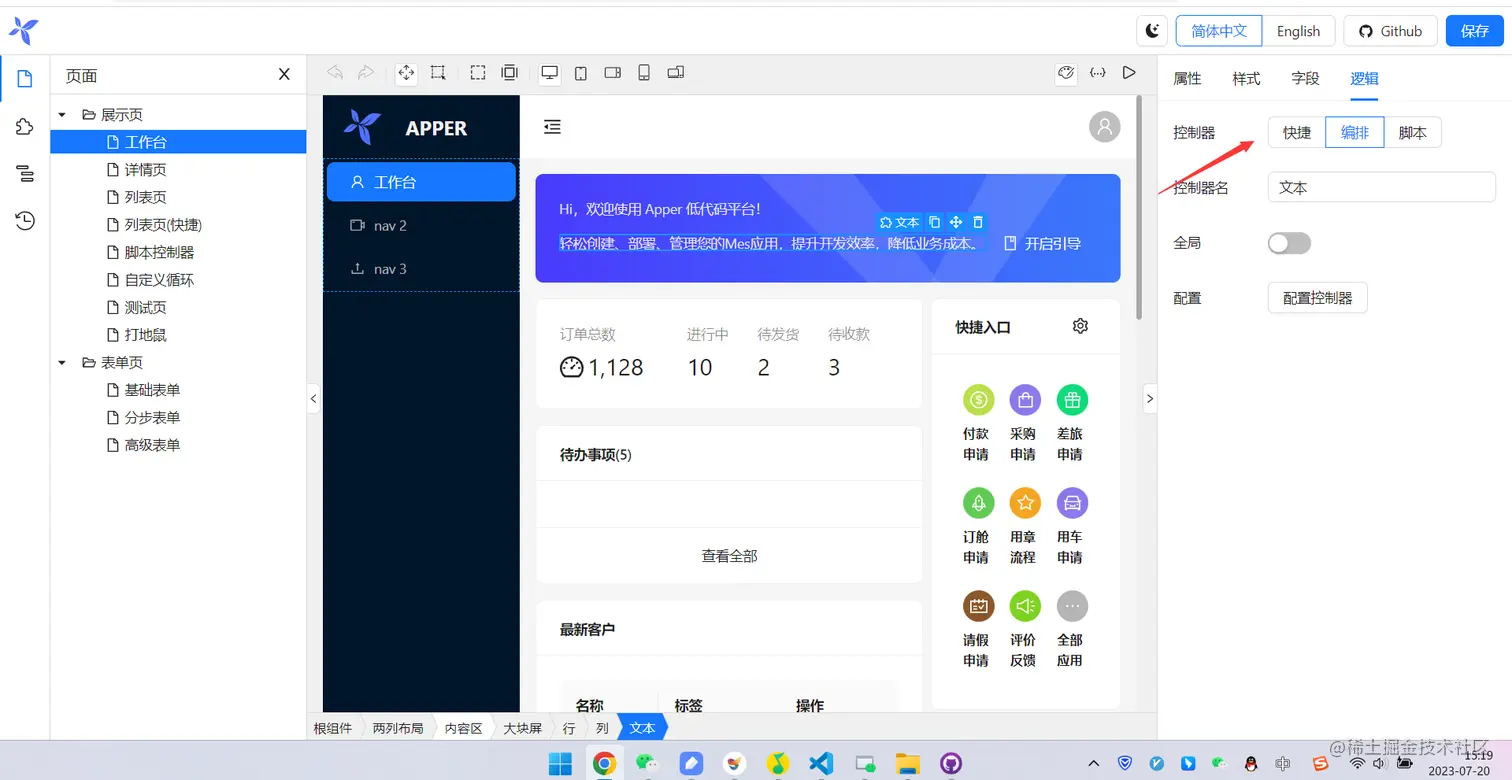
Task: Click the copy icon on selected 文本 toolbar
Action: (934, 222)
